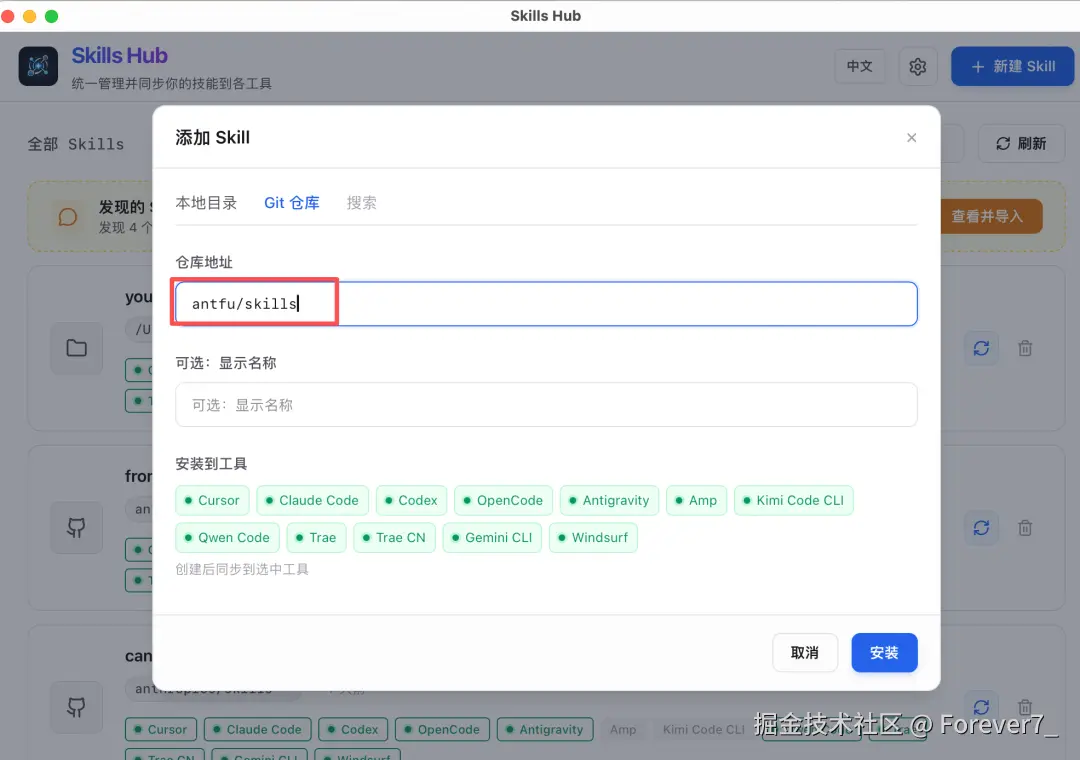Toggle the Kimi Code CLI tool chip
The width and height of the screenshot is (1080, 760).
tap(793, 500)
